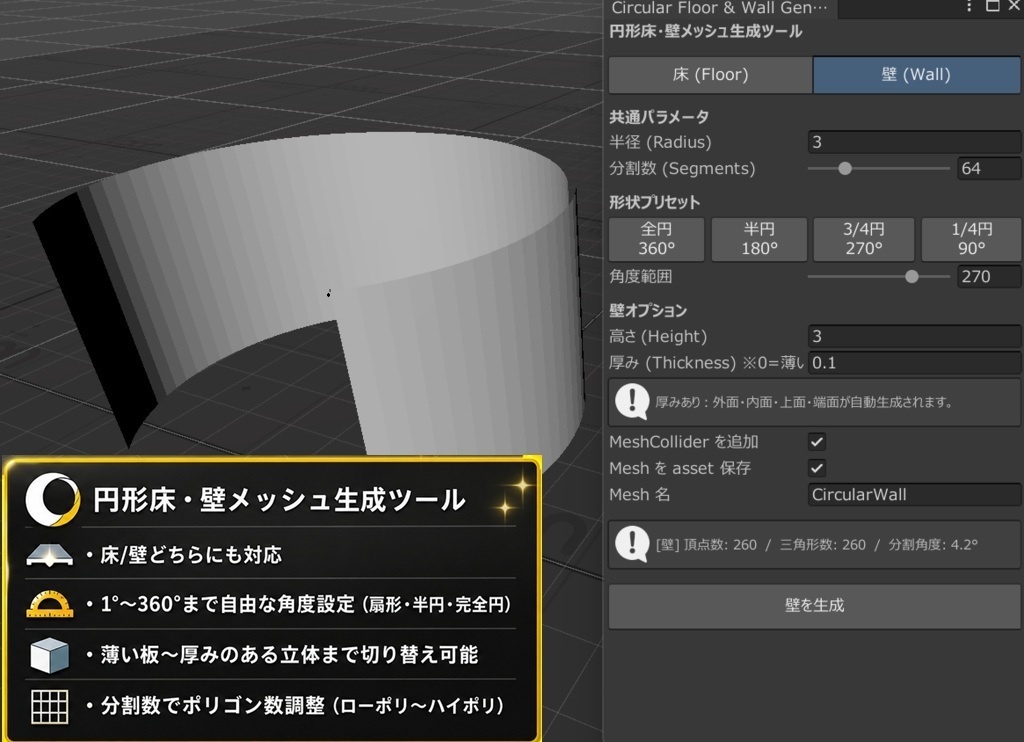Click the 高さ (Height) label
This screenshot has height=742, width=1024.
(658, 336)
